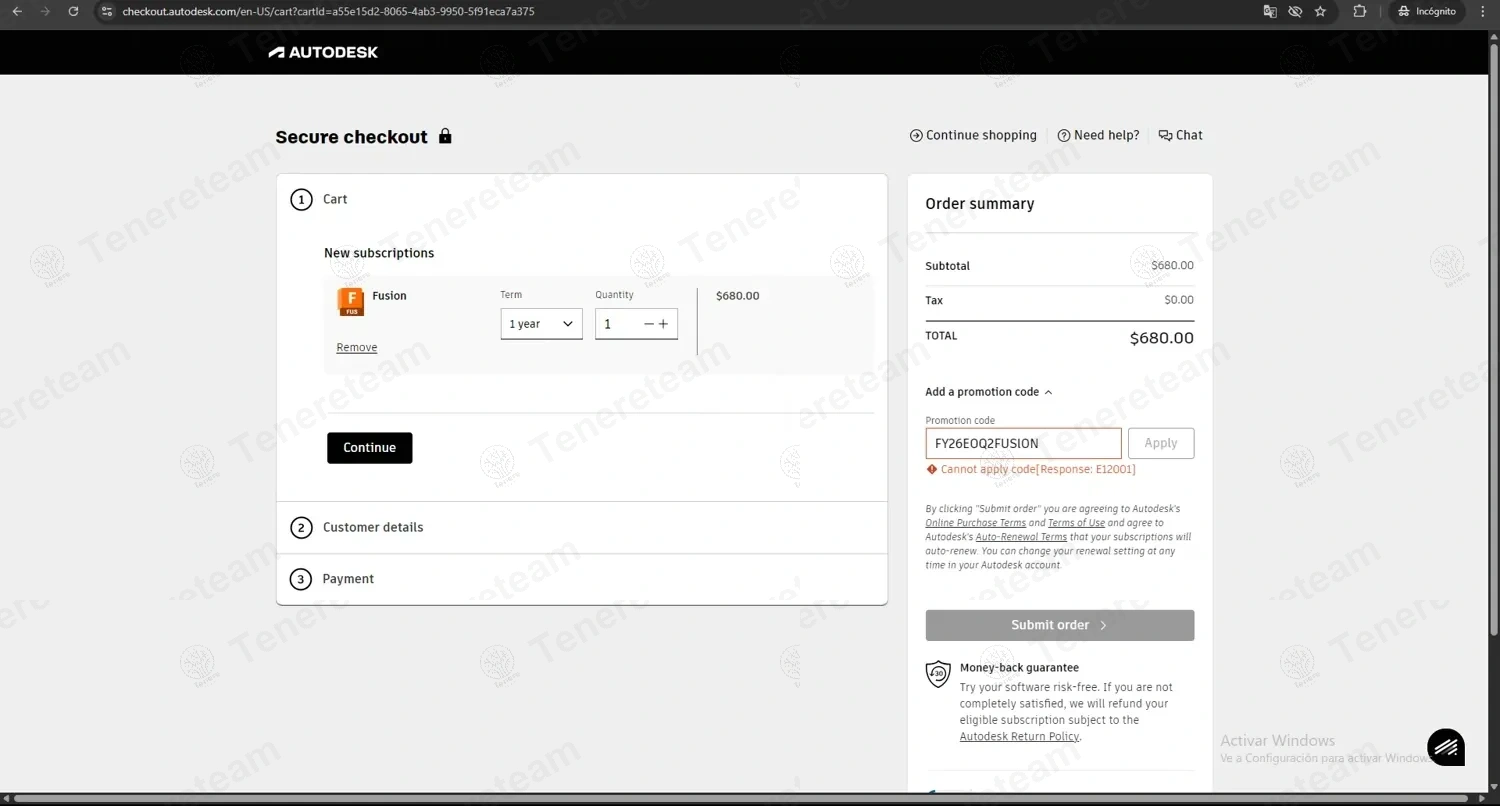Bookmark this page with star icon
1500x806 pixels.
tap(1320, 11)
